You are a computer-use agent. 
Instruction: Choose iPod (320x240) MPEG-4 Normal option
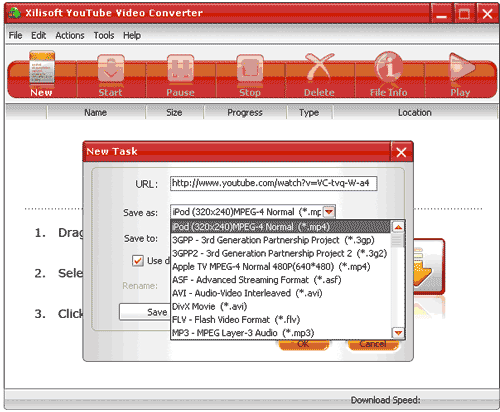pyautogui.click(x=280, y=227)
